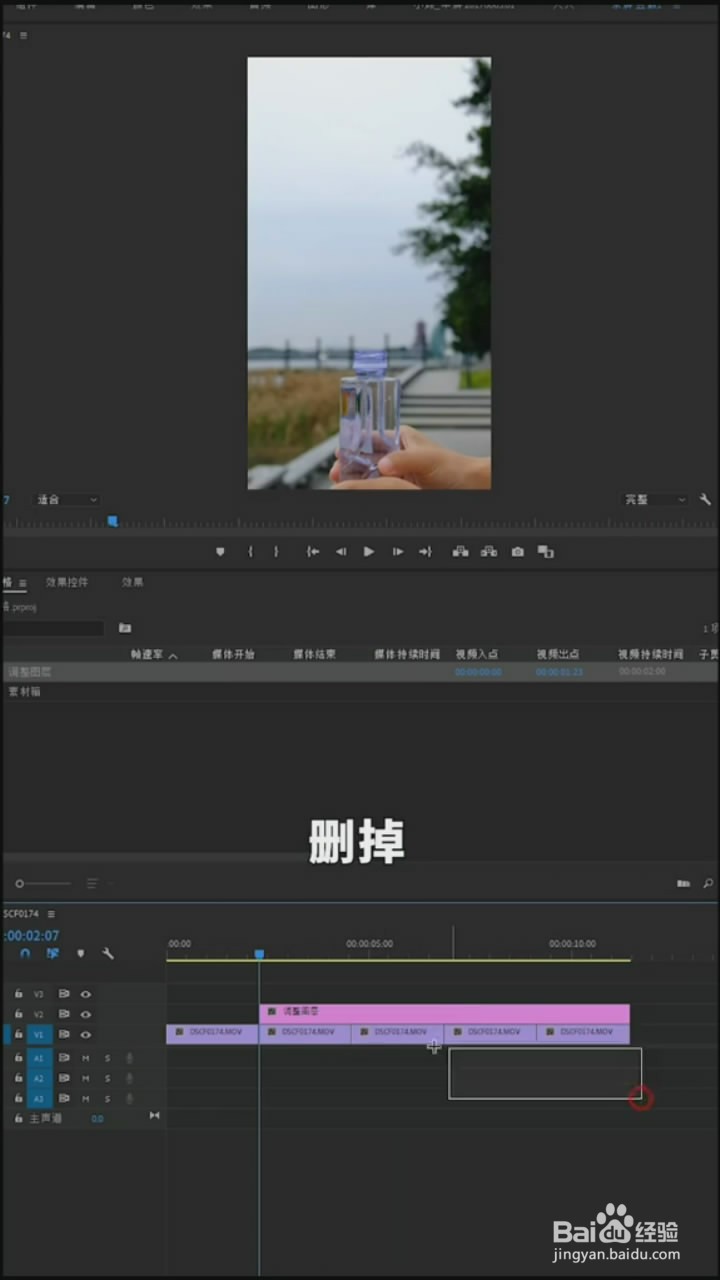Go to Out point button
This screenshot has height=1280, width=720.
[425, 552]
